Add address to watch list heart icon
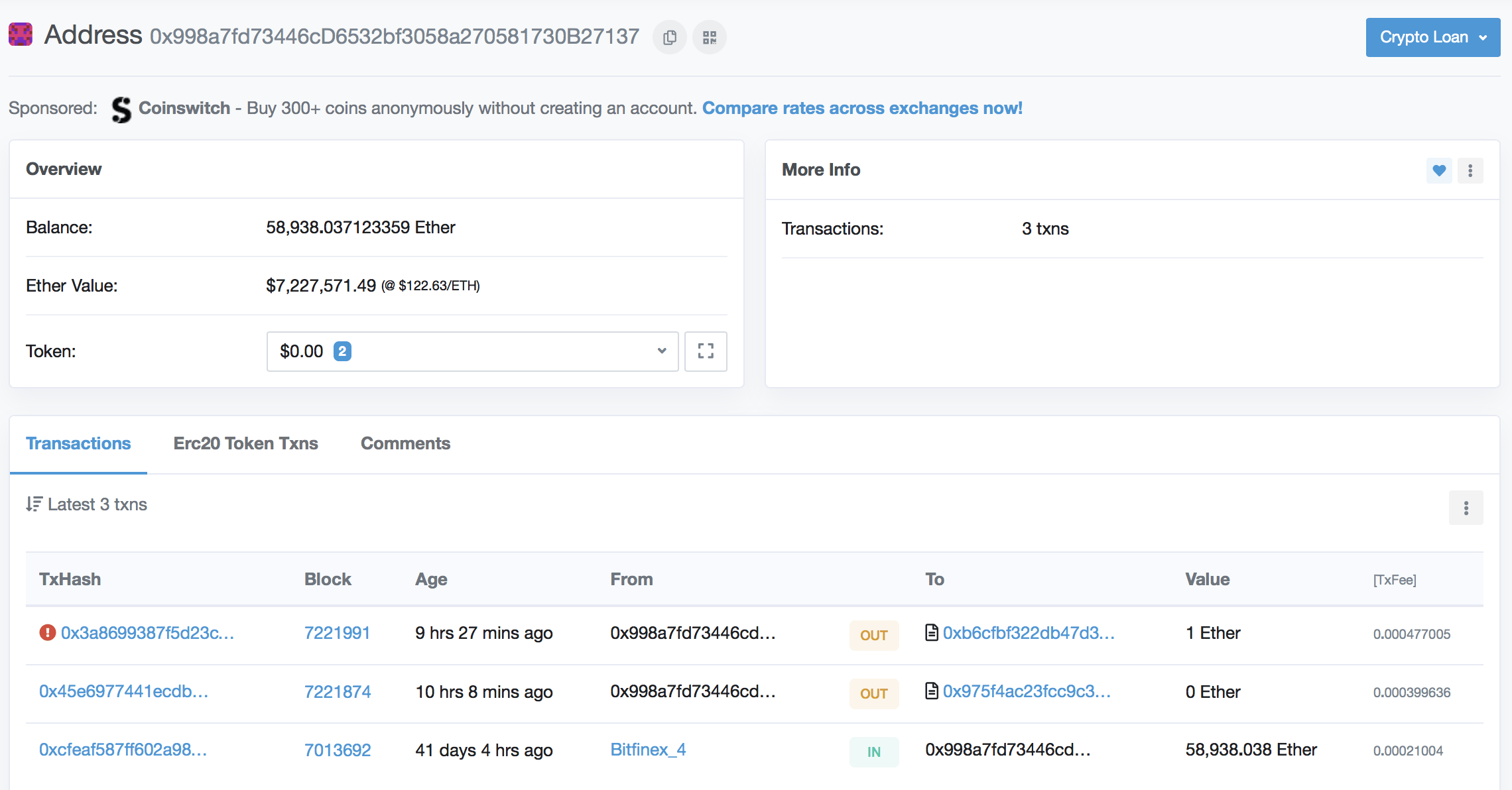Screen dimensions: 1512x790 click(1439, 170)
